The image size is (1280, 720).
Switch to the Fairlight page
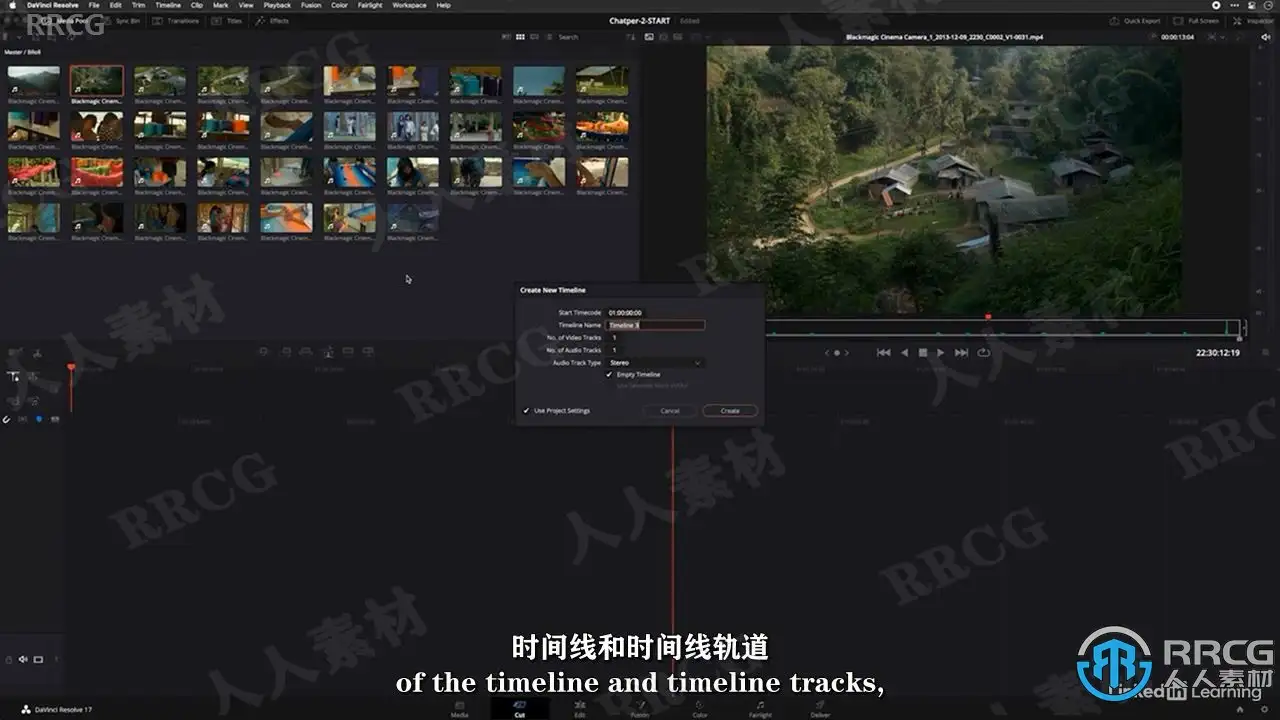[x=760, y=709]
